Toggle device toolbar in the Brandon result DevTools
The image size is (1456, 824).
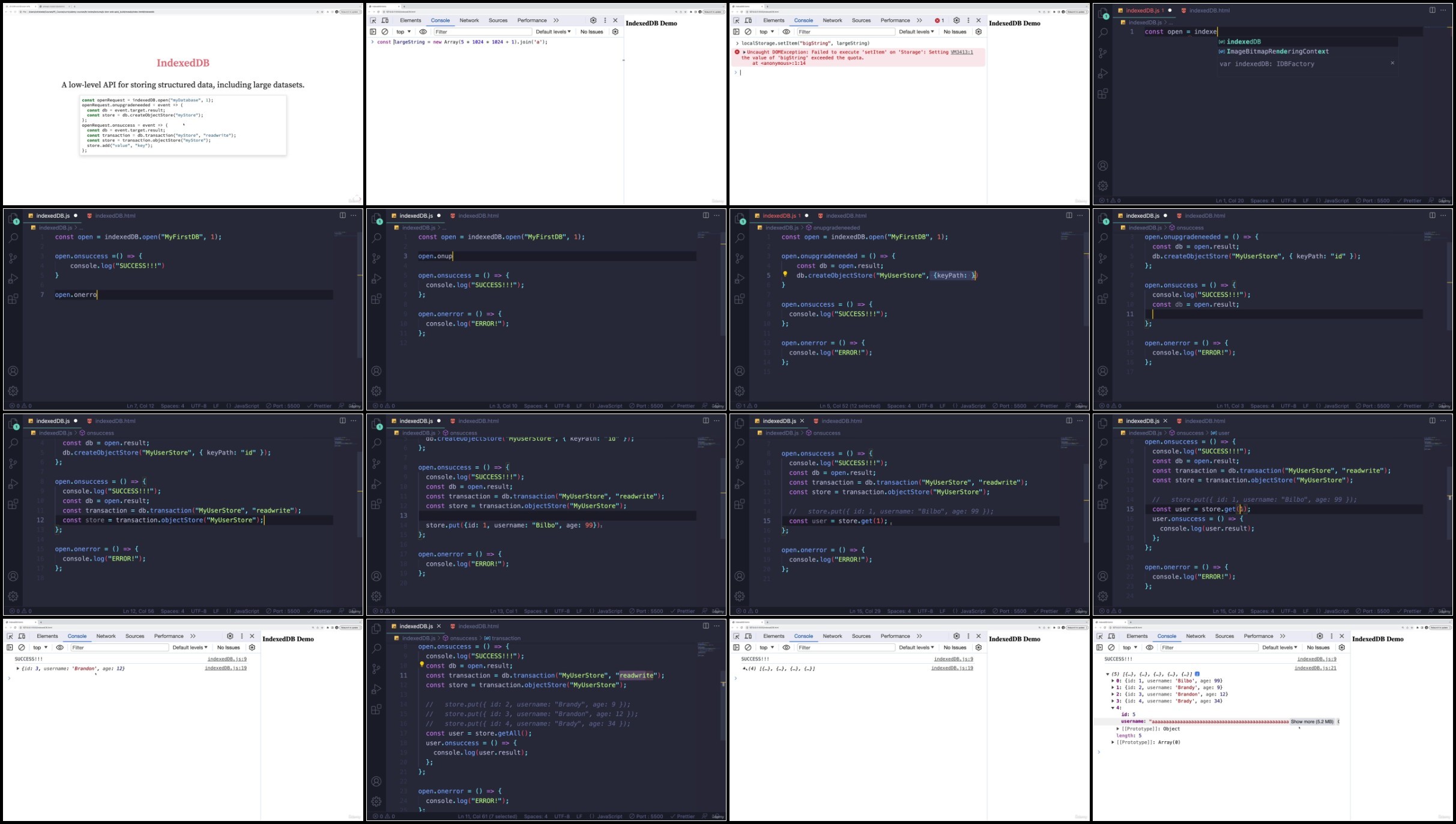pyautogui.click(x=22, y=636)
